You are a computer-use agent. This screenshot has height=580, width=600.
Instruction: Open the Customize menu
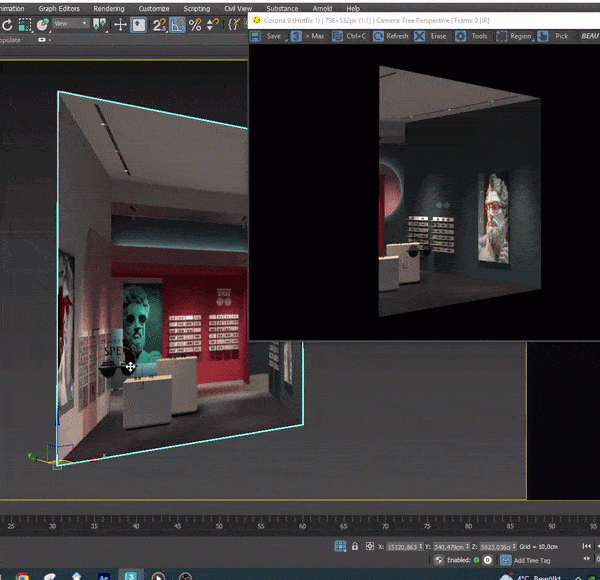[154, 8]
